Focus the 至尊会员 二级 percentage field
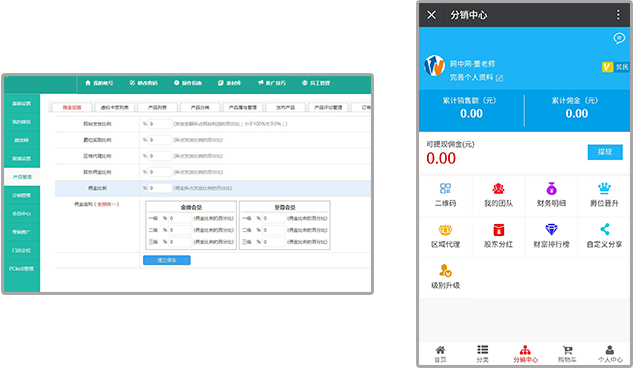 tap(274, 230)
